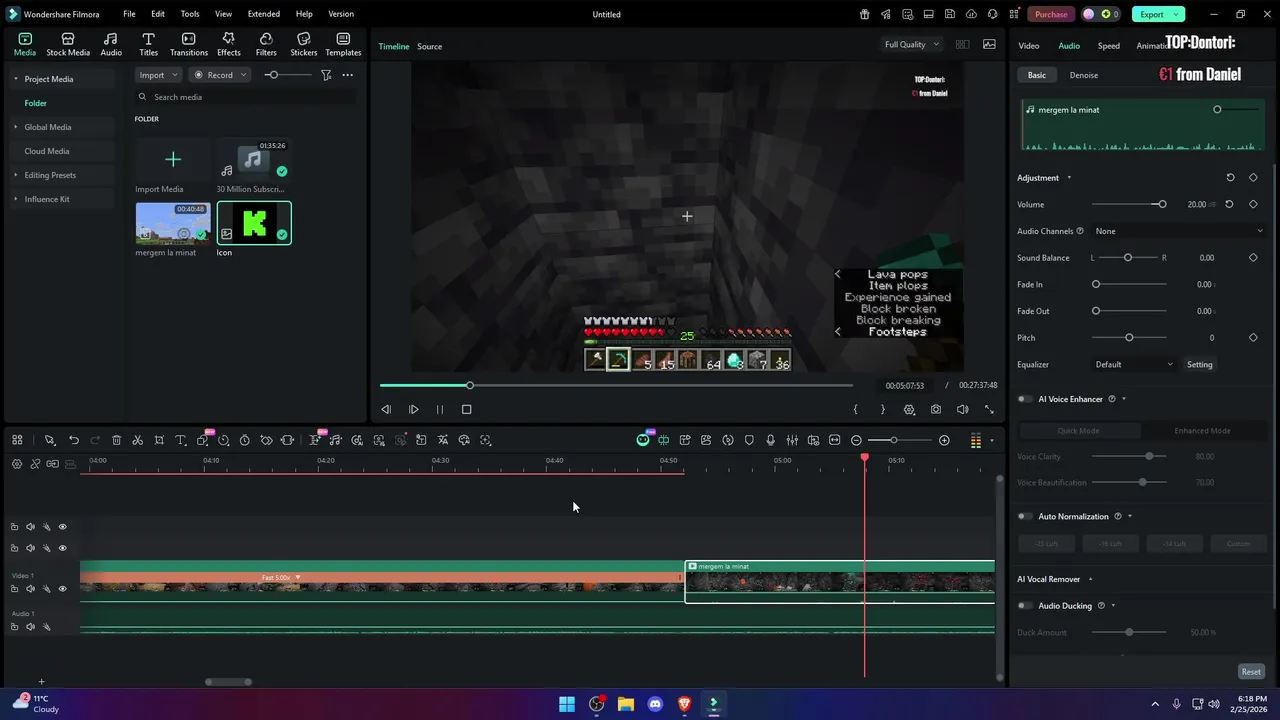
Task: Open the Import dropdown
Action: pyautogui.click(x=159, y=75)
